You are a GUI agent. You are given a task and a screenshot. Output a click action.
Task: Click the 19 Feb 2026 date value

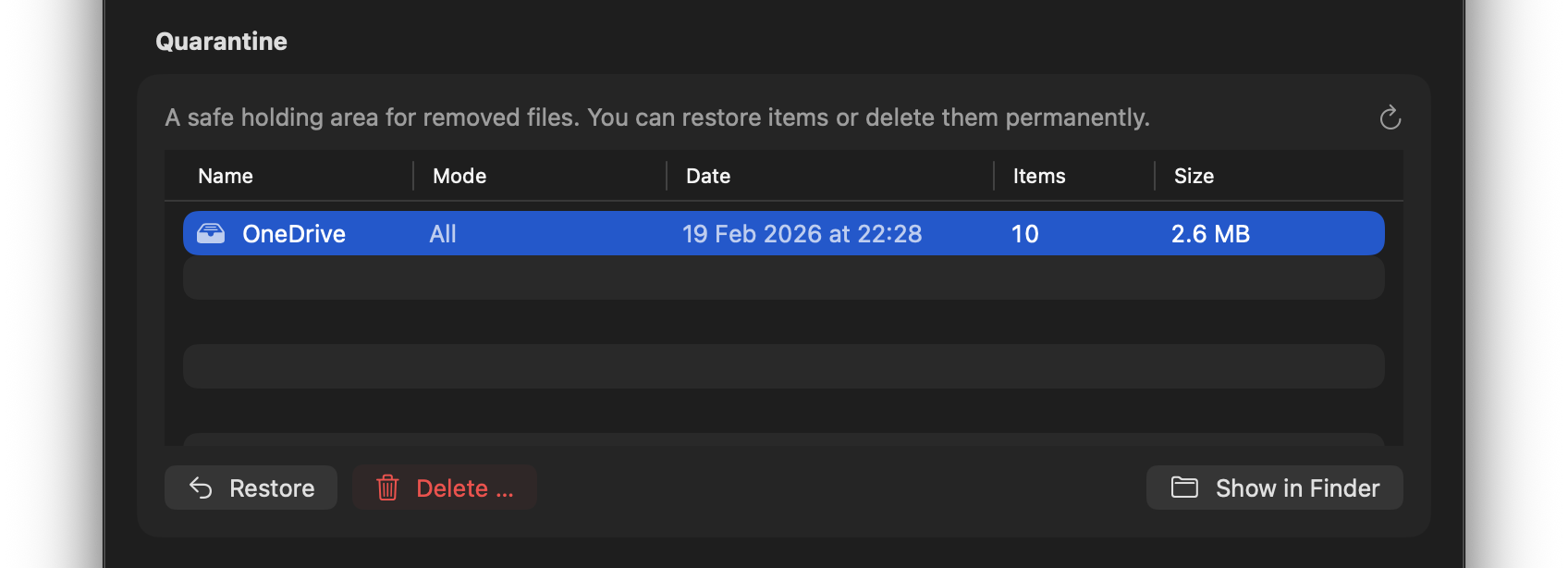pos(802,233)
